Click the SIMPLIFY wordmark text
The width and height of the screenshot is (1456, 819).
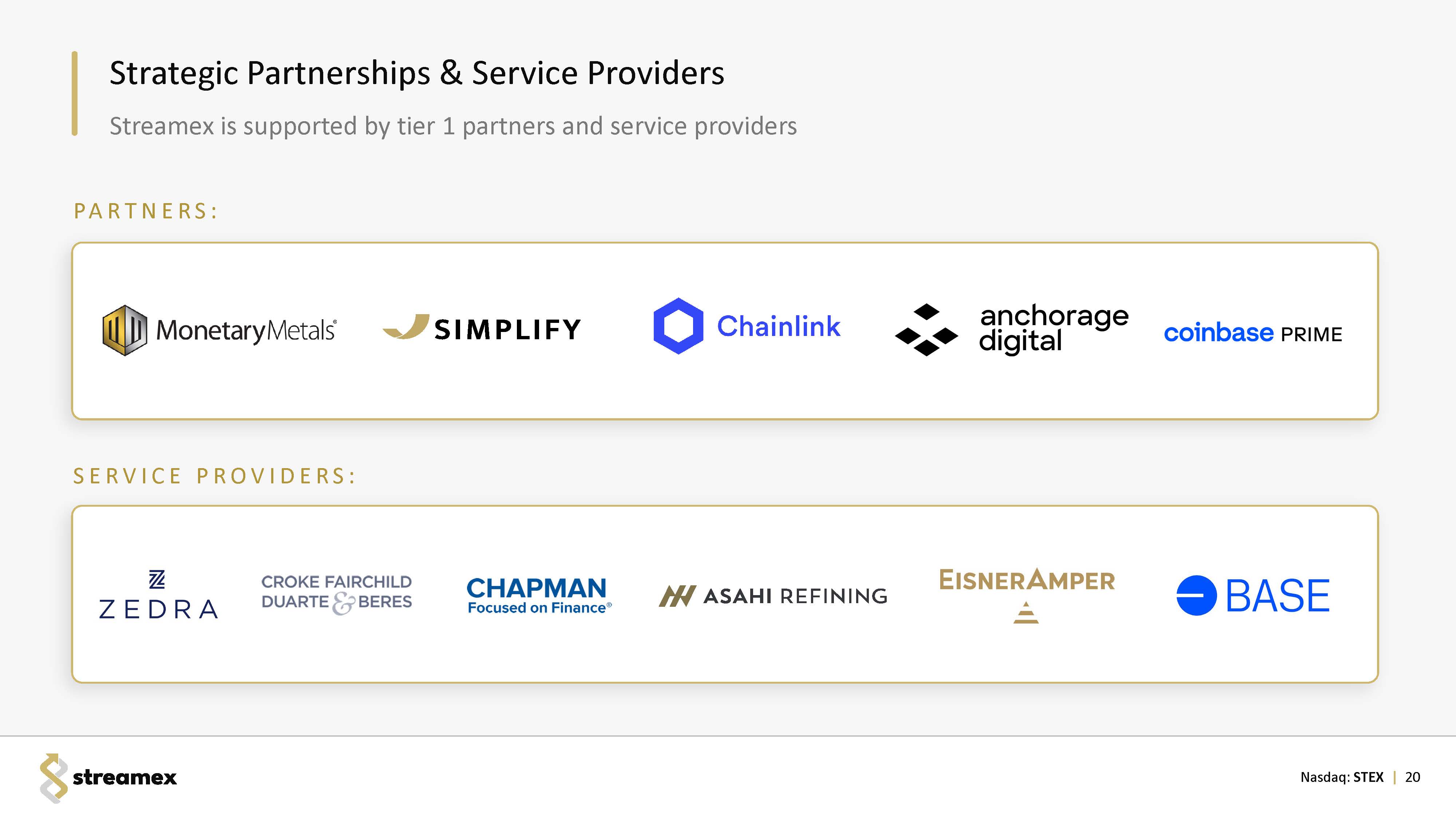pyautogui.click(x=507, y=329)
